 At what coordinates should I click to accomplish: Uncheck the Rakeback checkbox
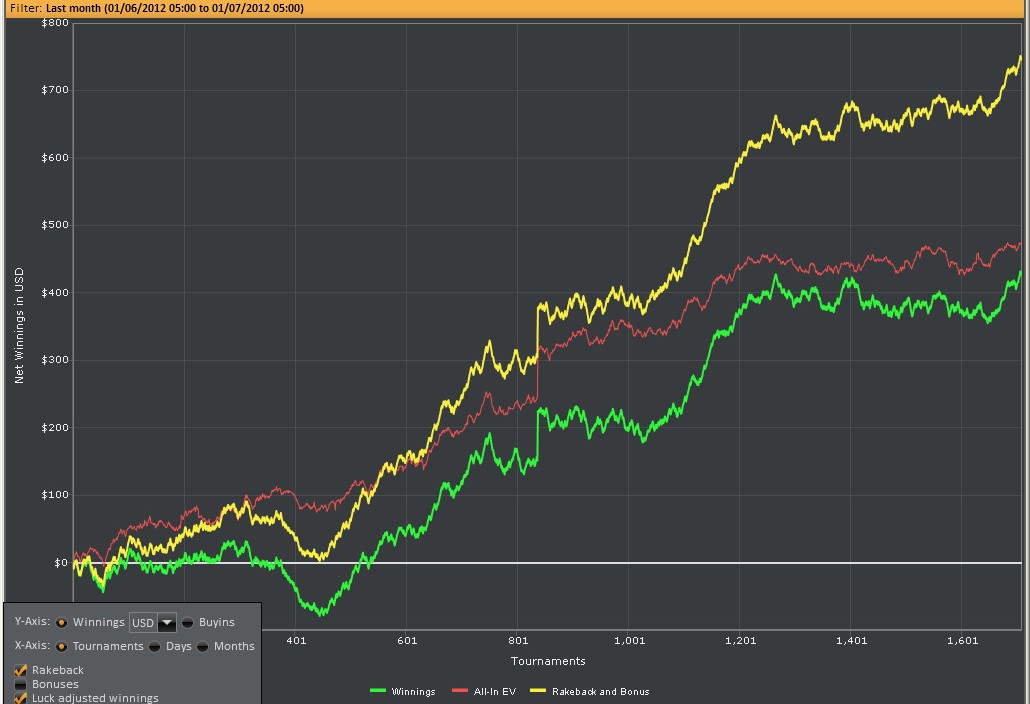click(x=21, y=670)
